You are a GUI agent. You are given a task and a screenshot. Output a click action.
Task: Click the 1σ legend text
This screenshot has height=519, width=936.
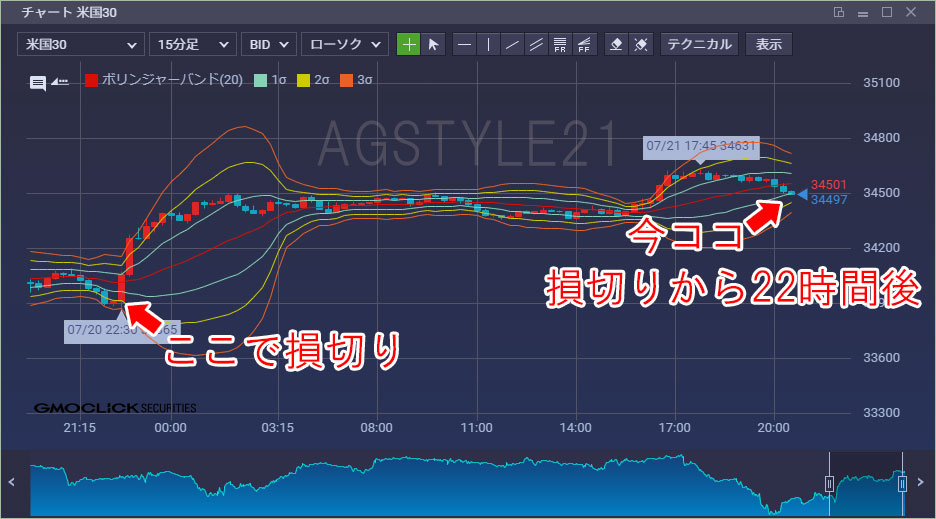coord(279,80)
